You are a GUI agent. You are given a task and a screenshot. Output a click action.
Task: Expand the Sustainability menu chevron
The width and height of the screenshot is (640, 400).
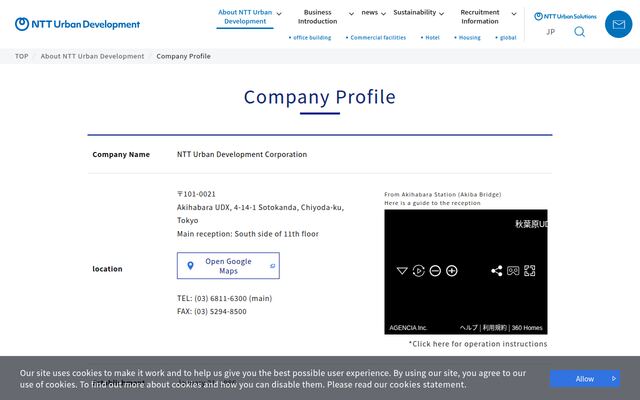pyautogui.click(x=441, y=14)
